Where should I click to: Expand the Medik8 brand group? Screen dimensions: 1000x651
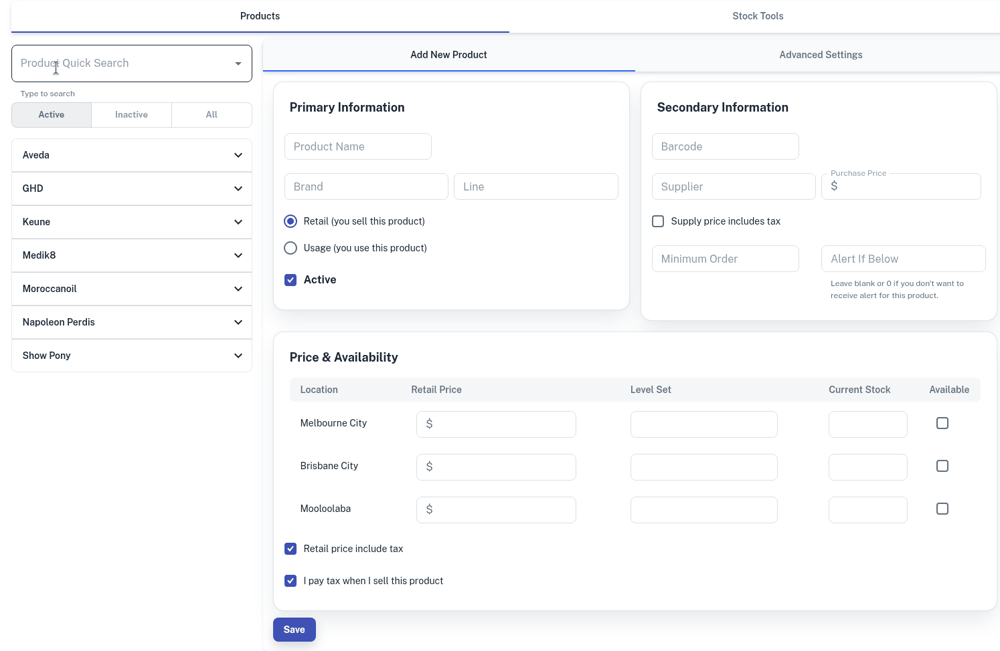pyautogui.click(x=238, y=256)
